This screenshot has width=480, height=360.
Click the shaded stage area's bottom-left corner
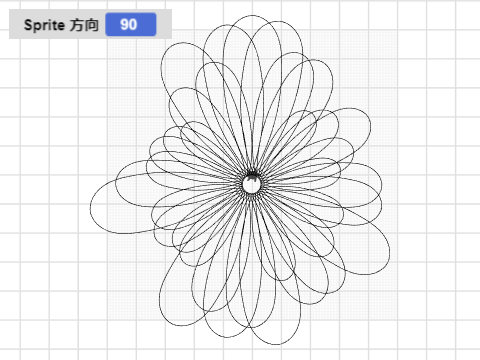(108, 320)
